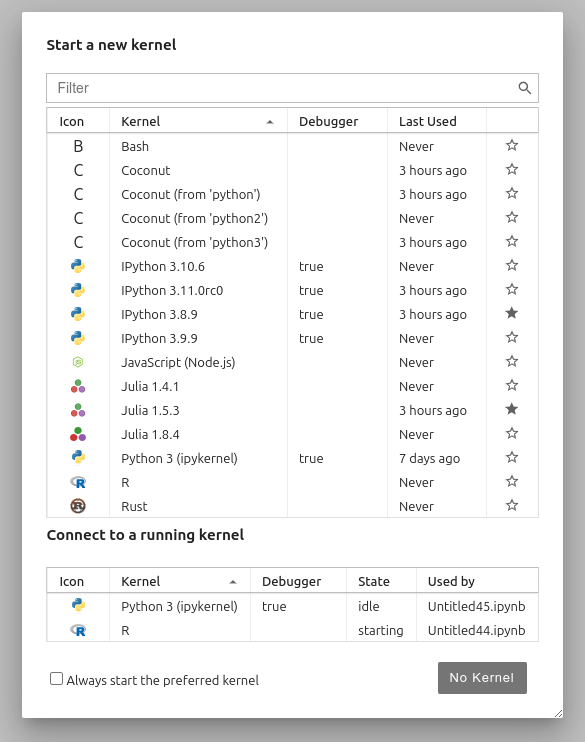The image size is (585, 742).
Task: Click the No Kernel button
Action: 482,678
